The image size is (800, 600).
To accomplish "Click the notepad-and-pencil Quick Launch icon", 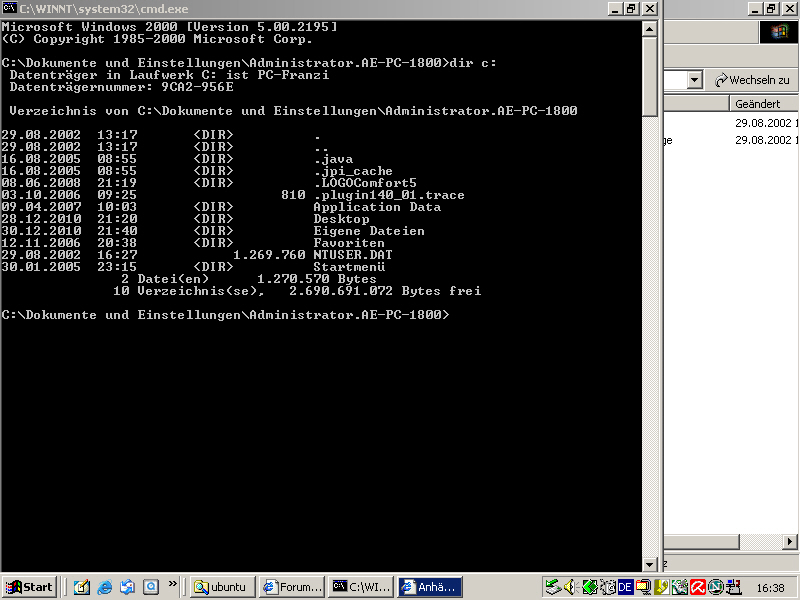I will point(82,587).
